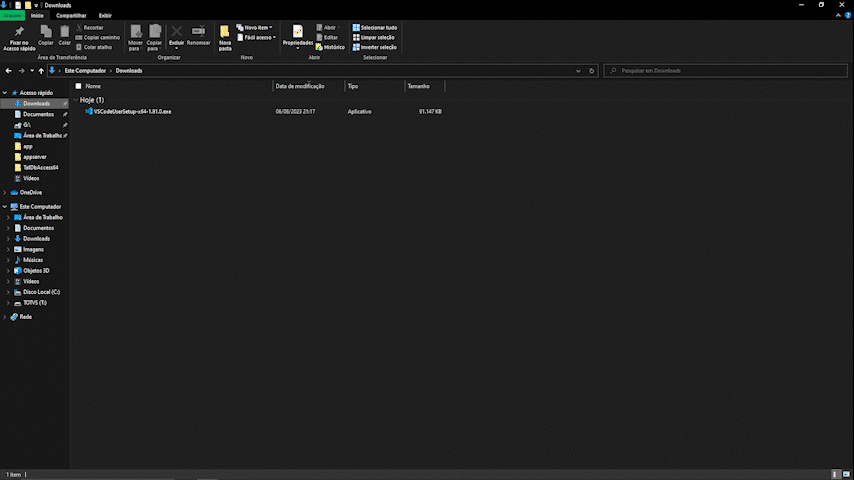Image resolution: width=854 pixels, height=480 pixels.
Task: Click the Renomear ribbon icon
Action: 198,36
